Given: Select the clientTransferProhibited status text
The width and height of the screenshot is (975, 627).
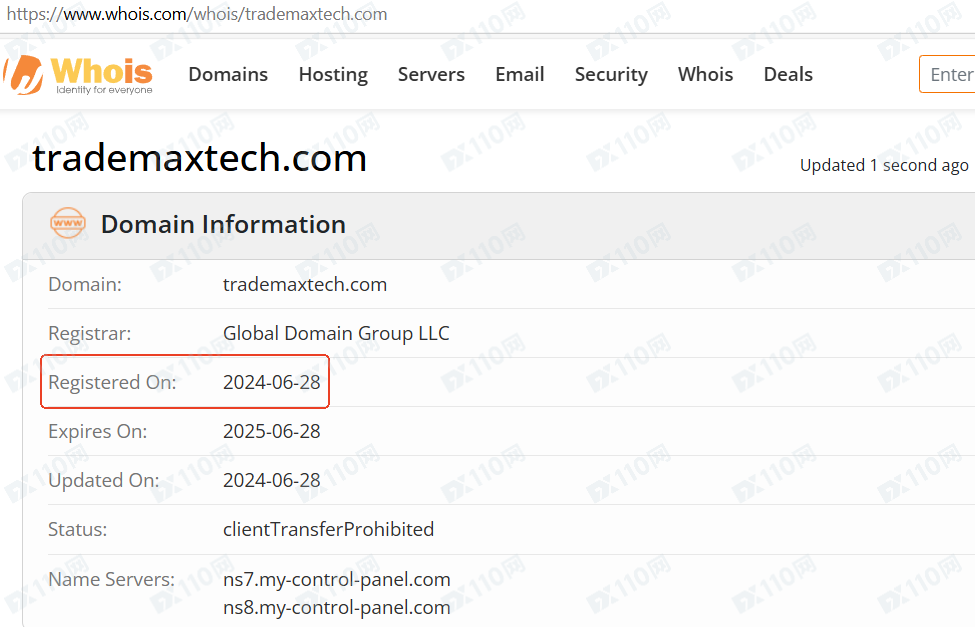Looking at the screenshot, I should [328, 529].
